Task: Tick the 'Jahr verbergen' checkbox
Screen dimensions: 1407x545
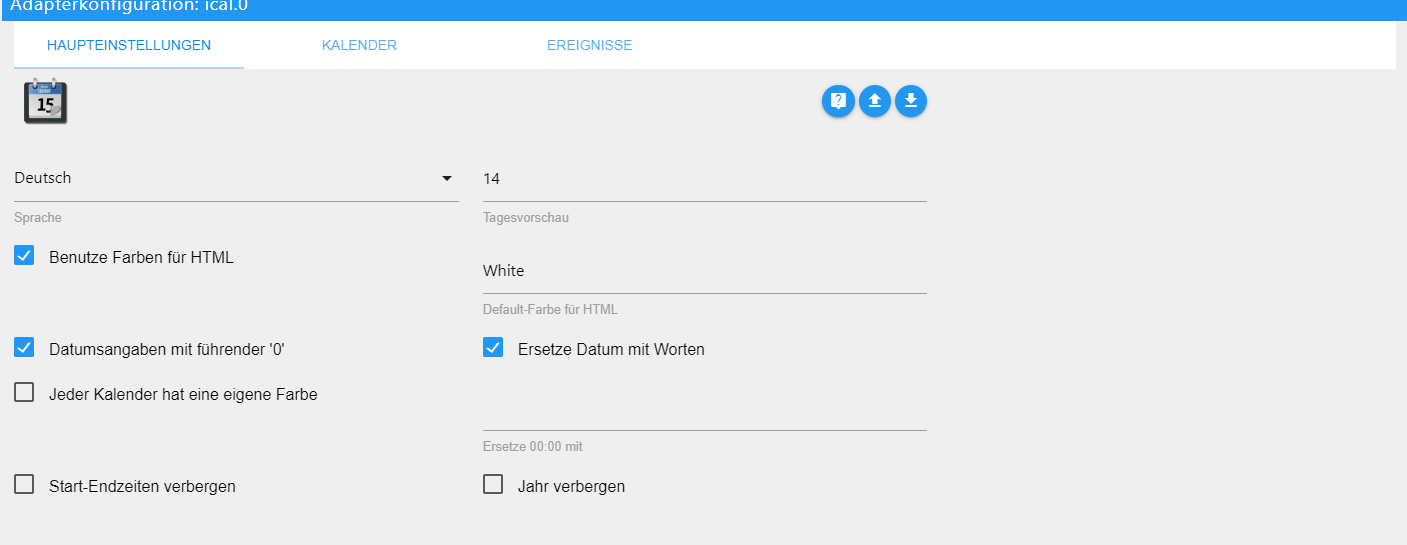Action: click(x=493, y=485)
